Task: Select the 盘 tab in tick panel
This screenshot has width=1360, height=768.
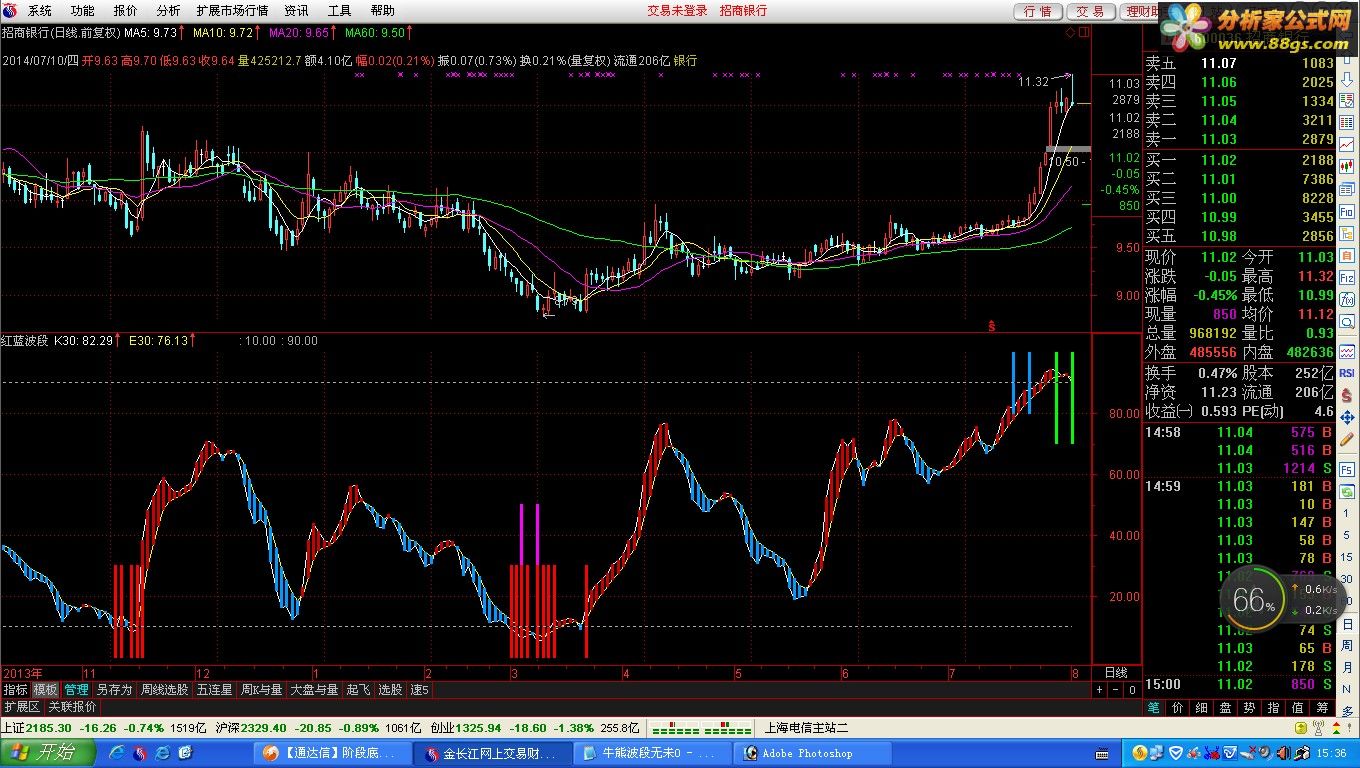Action: [1225, 707]
